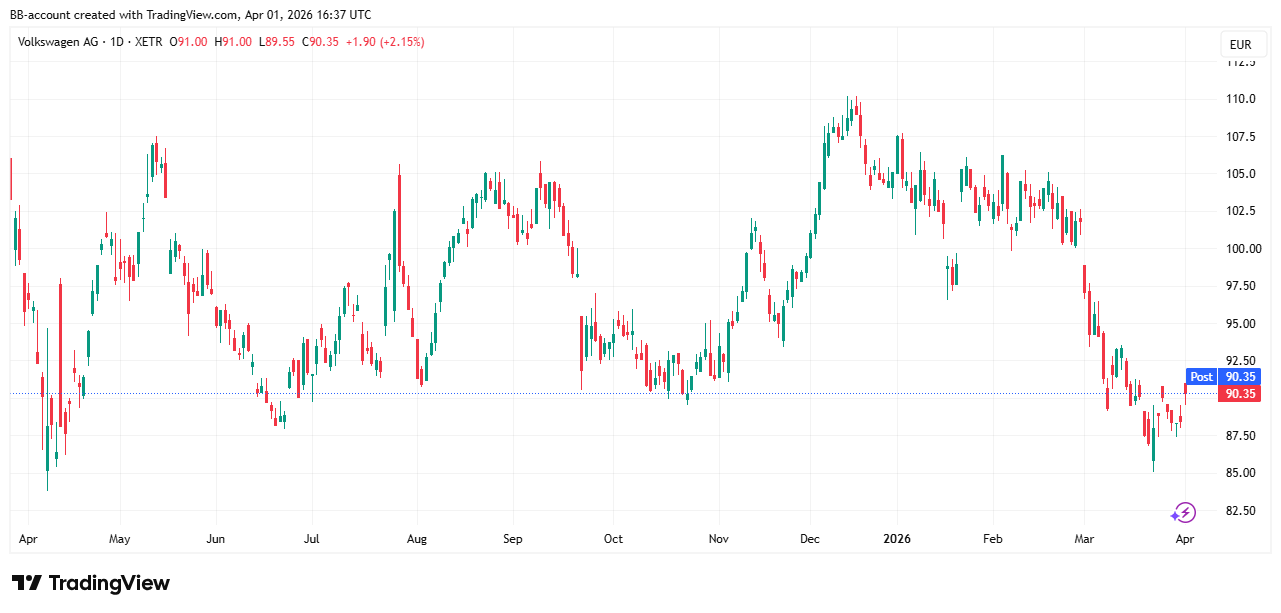
Task: Click the +1.90 (+2.15%) change value
Action: pyautogui.click(x=385, y=42)
